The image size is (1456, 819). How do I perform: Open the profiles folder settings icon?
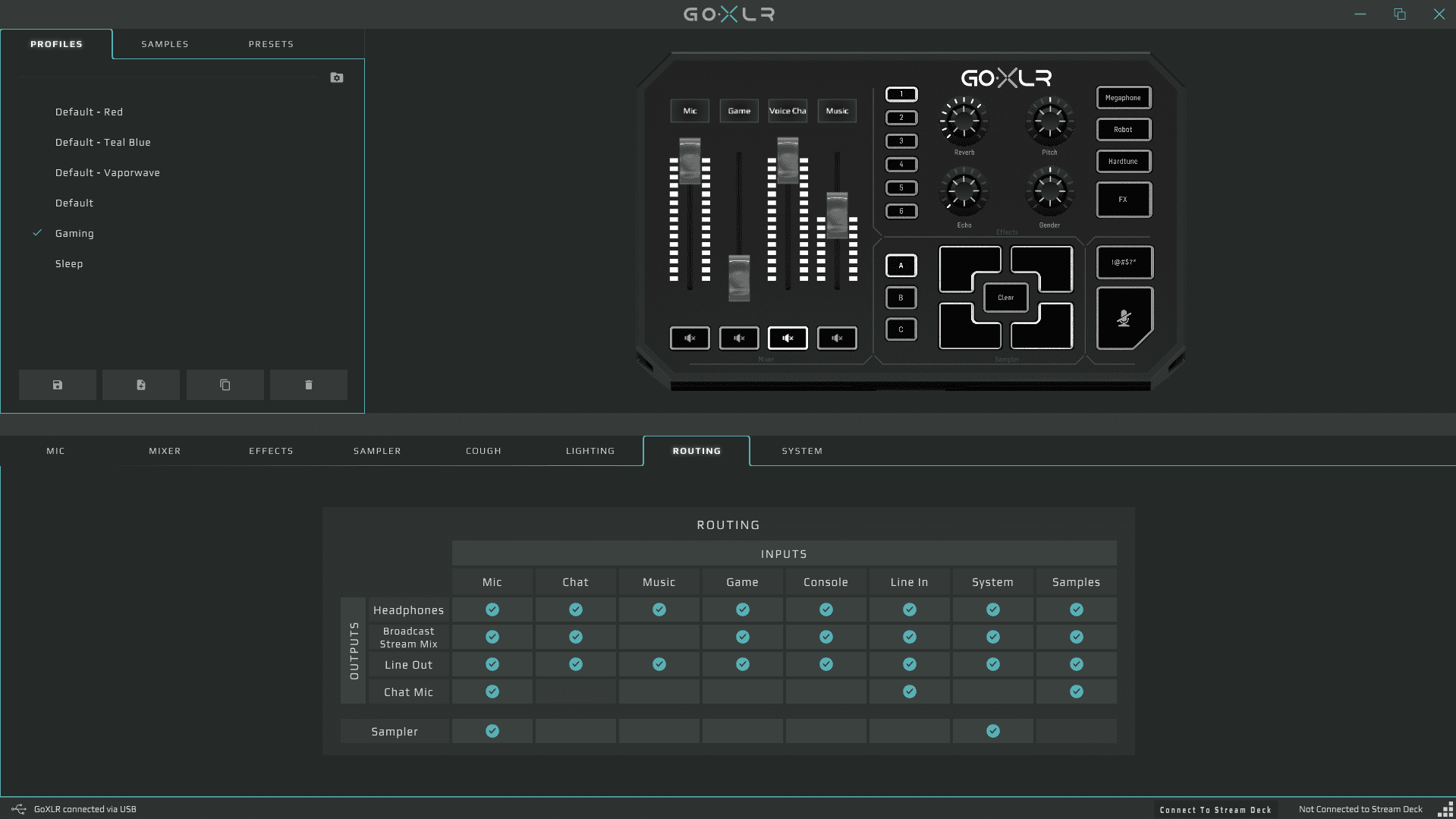(x=337, y=77)
